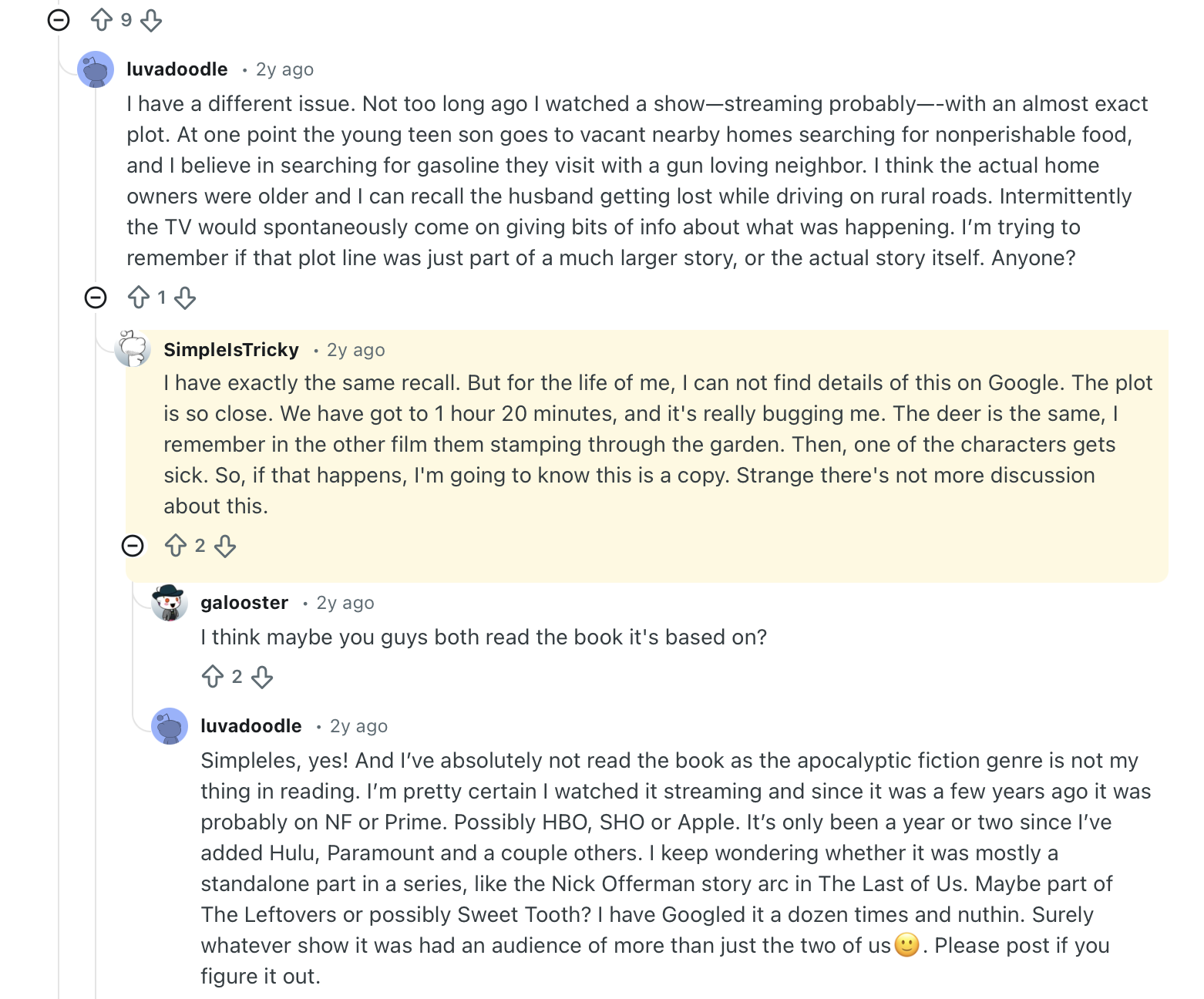Viewport: 1204px width, 999px height.
Task: Click luvadoodle's avatar on the last reply
Action: tap(170, 726)
